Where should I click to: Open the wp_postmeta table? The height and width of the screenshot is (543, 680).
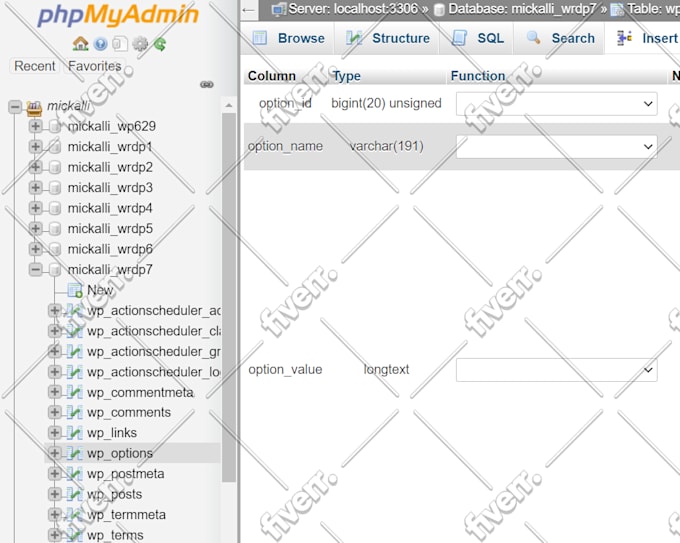126,474
